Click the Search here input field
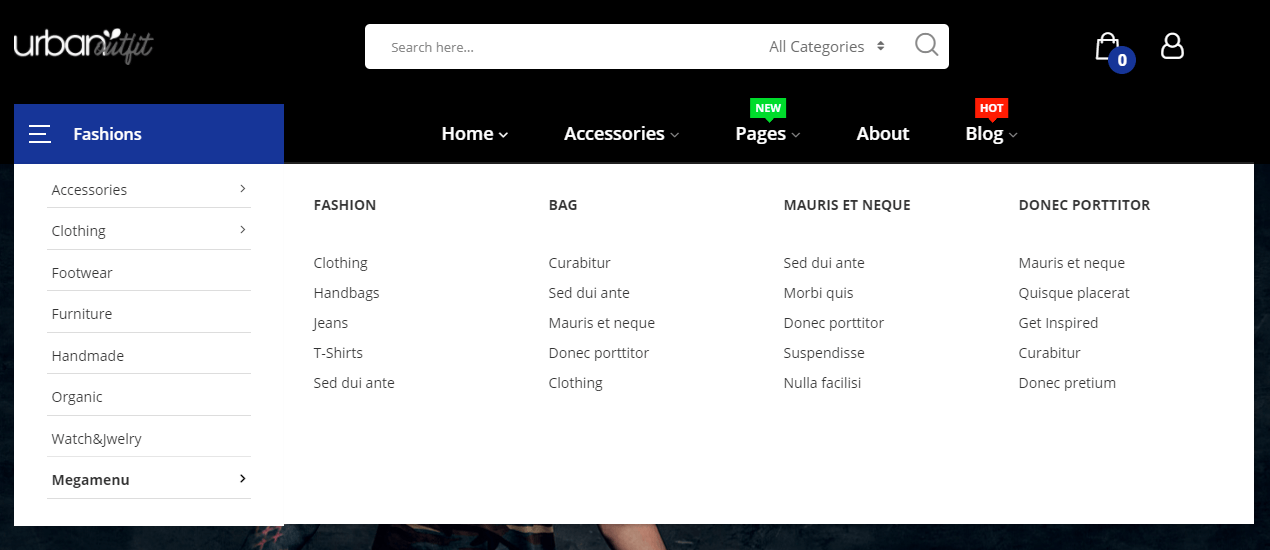Screen dimensions: 1270x550 tap(560, 47)
